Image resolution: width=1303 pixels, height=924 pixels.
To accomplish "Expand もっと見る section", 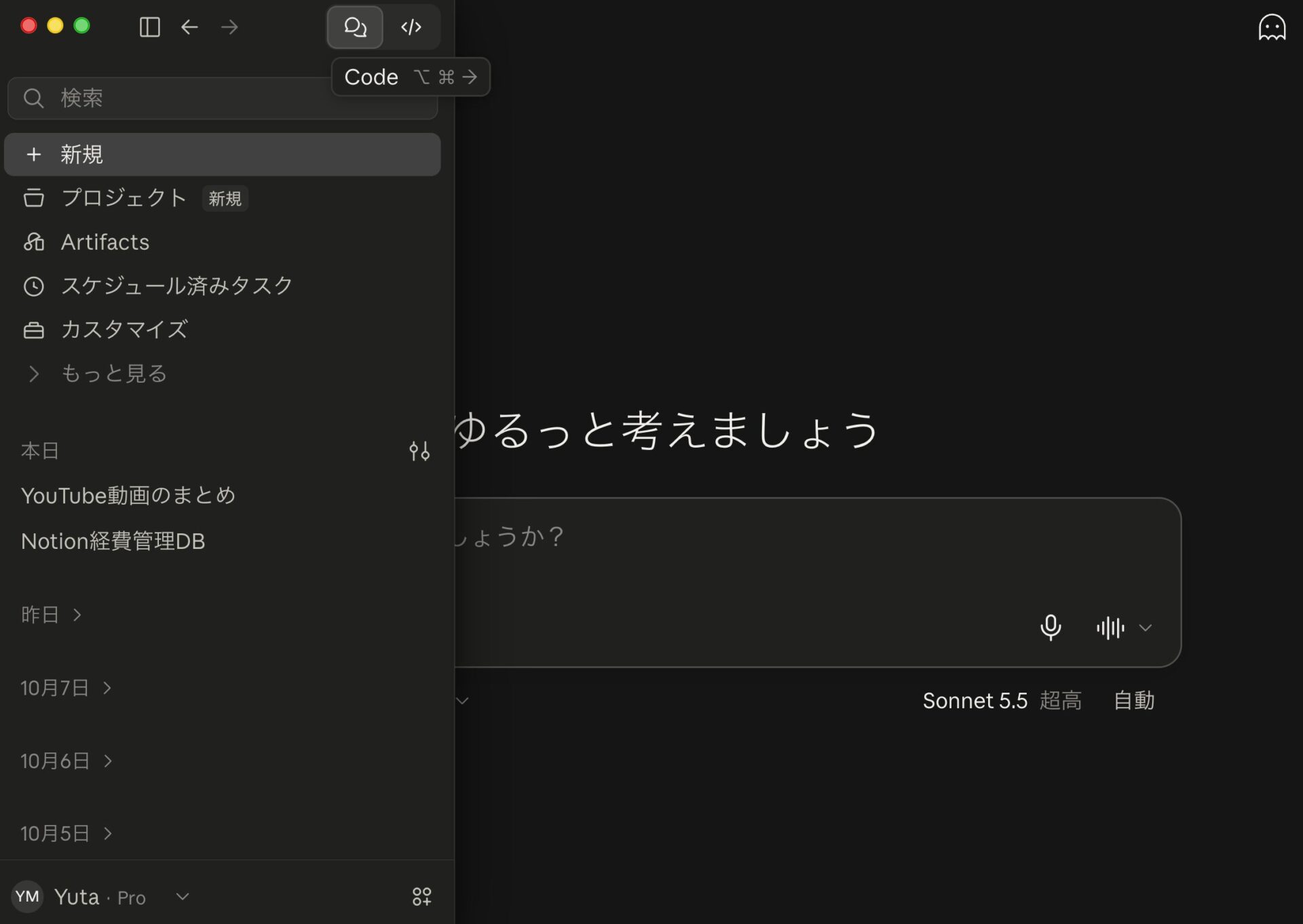I will (x=223, y=373).
